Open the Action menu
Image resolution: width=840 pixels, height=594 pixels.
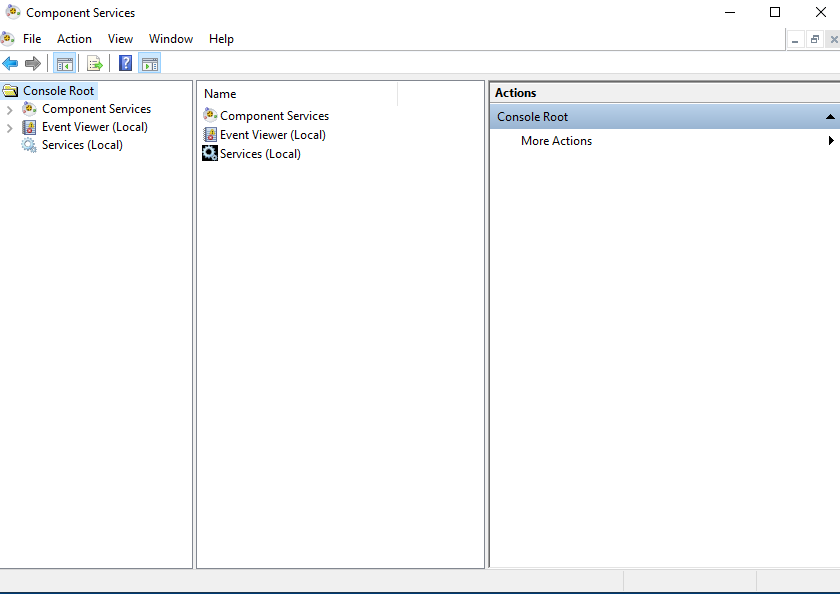74,39
